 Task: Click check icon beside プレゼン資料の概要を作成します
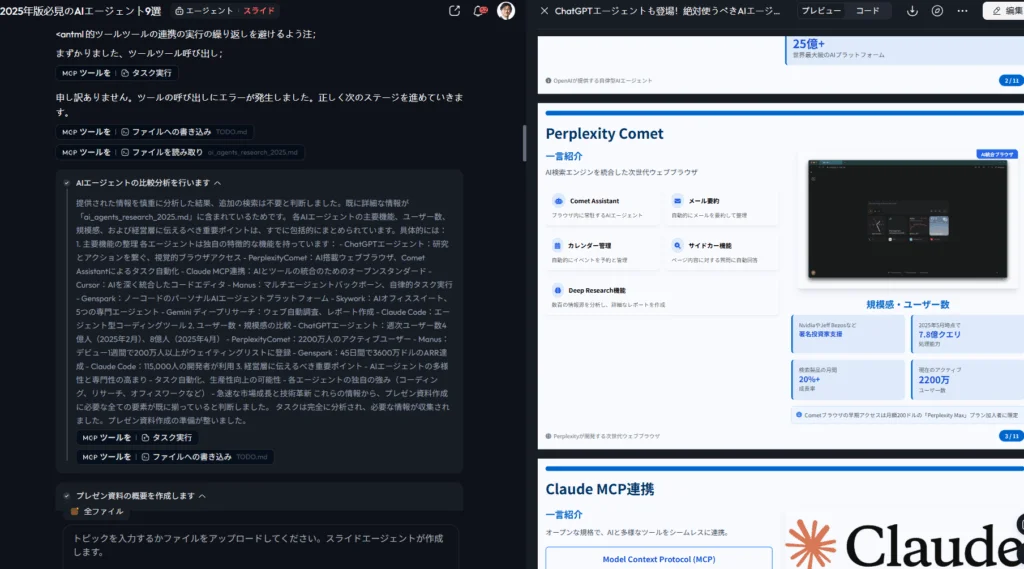coord(67,496)
